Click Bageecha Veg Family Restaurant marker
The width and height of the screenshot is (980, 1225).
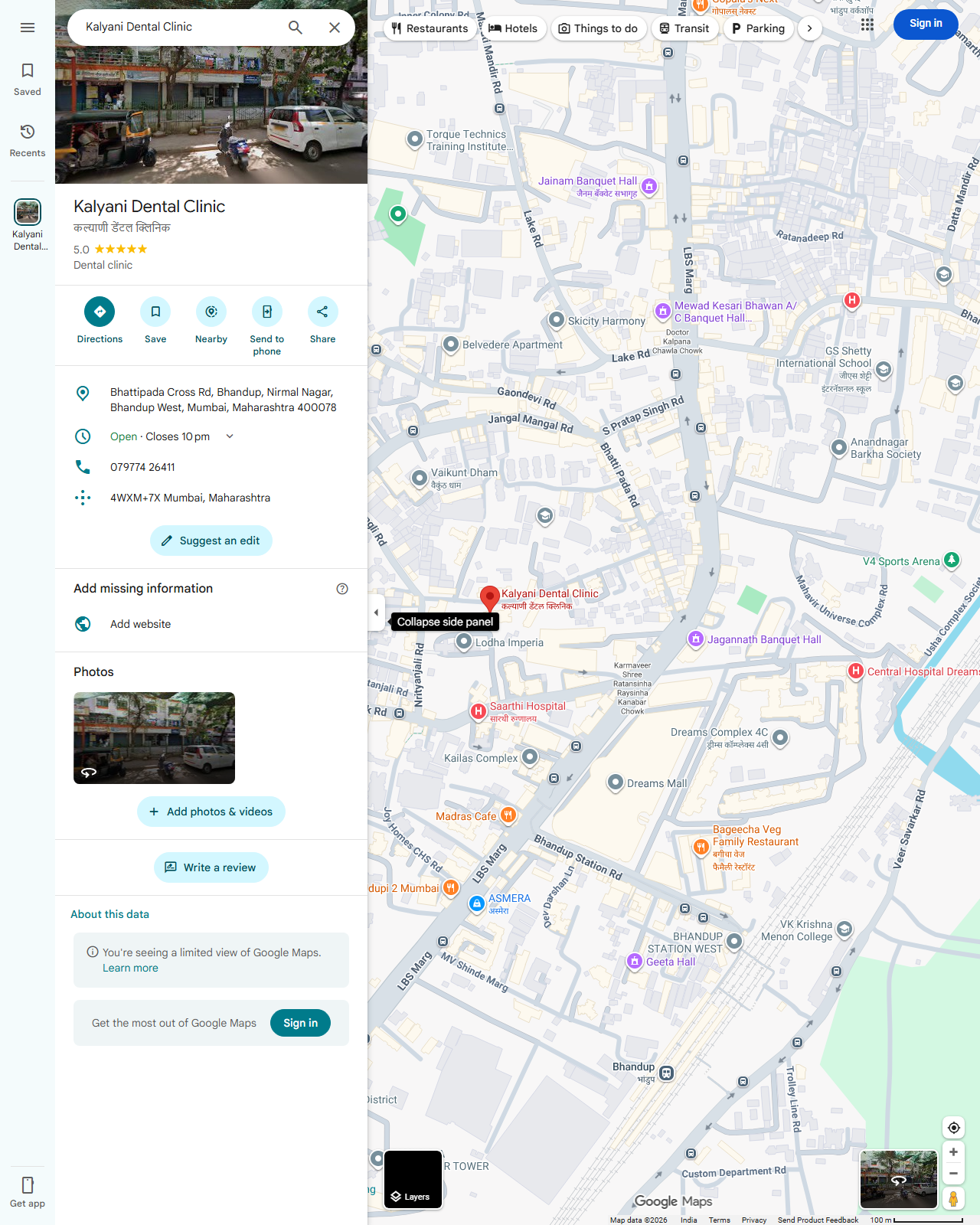[701, 847]
